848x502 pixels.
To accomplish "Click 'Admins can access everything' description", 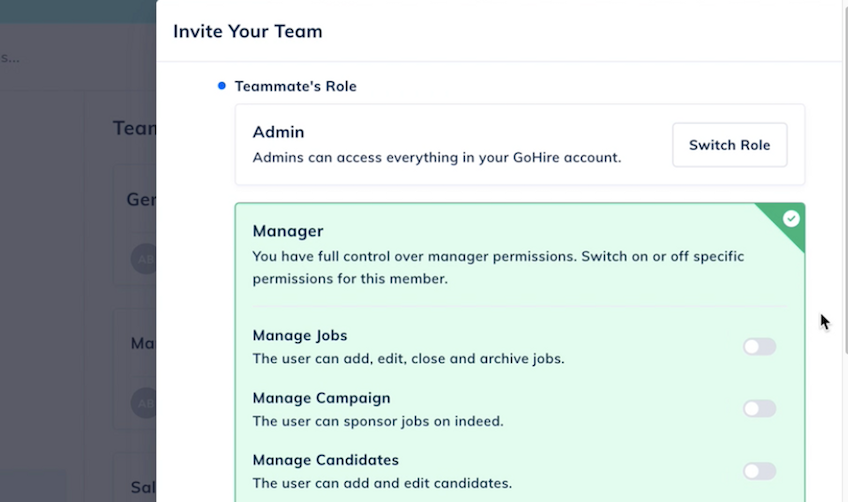I will tap(437, 157).
